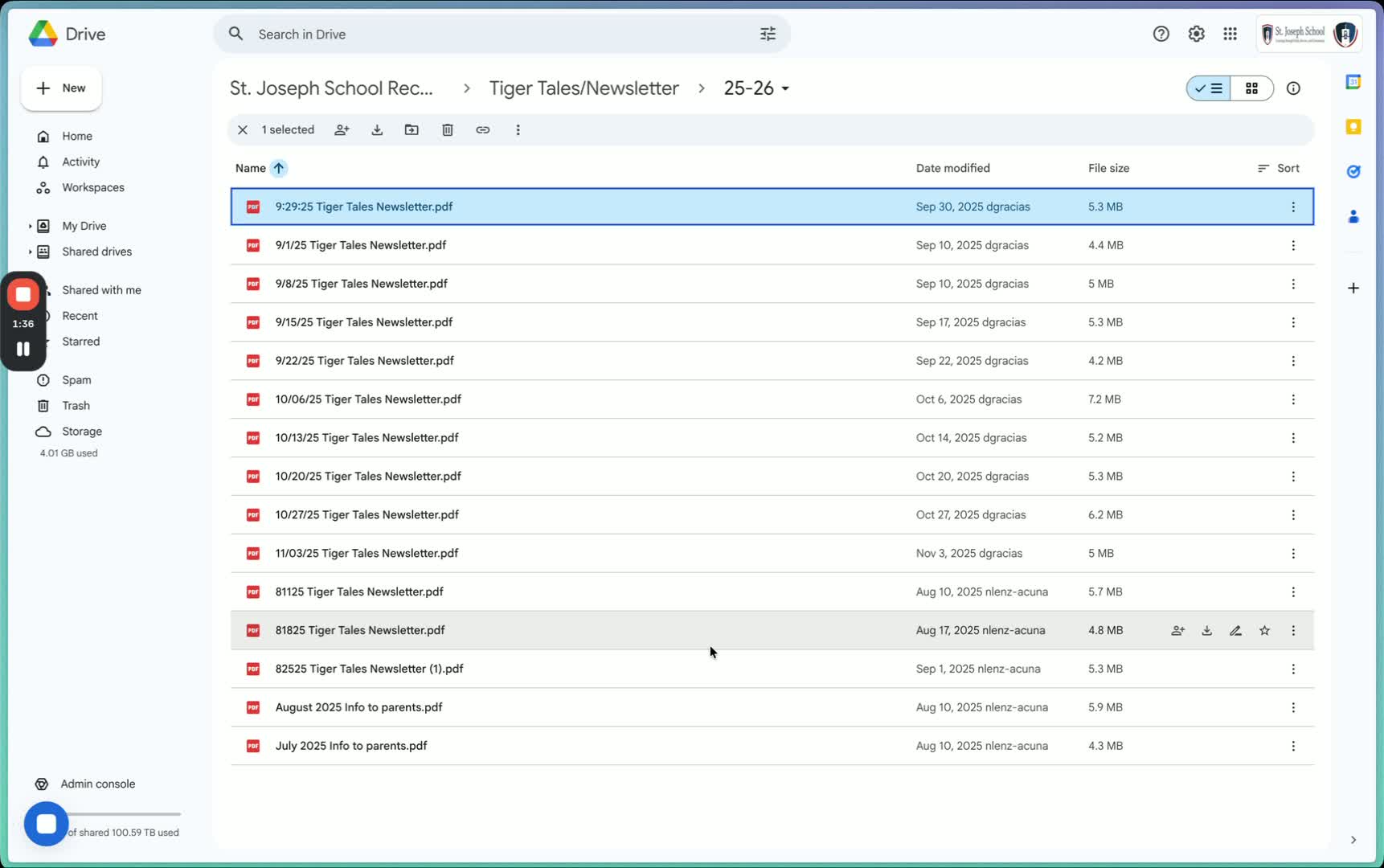The height and width of the screenshot is (868, 1384).
Task: Click the Drive logo
Action: pyautogui.click(x=67, y=34)
